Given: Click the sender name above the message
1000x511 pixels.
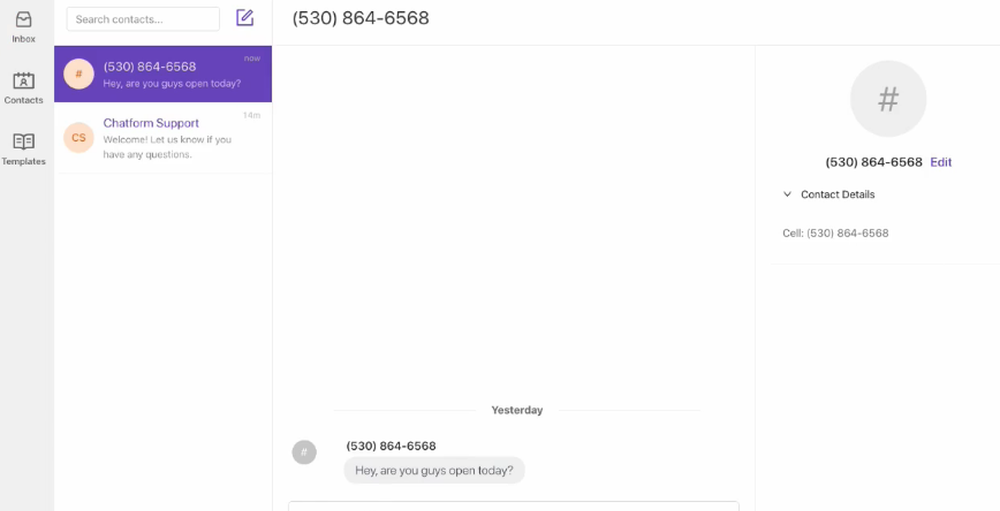Looking at the screenshot, I should (391, 446).
